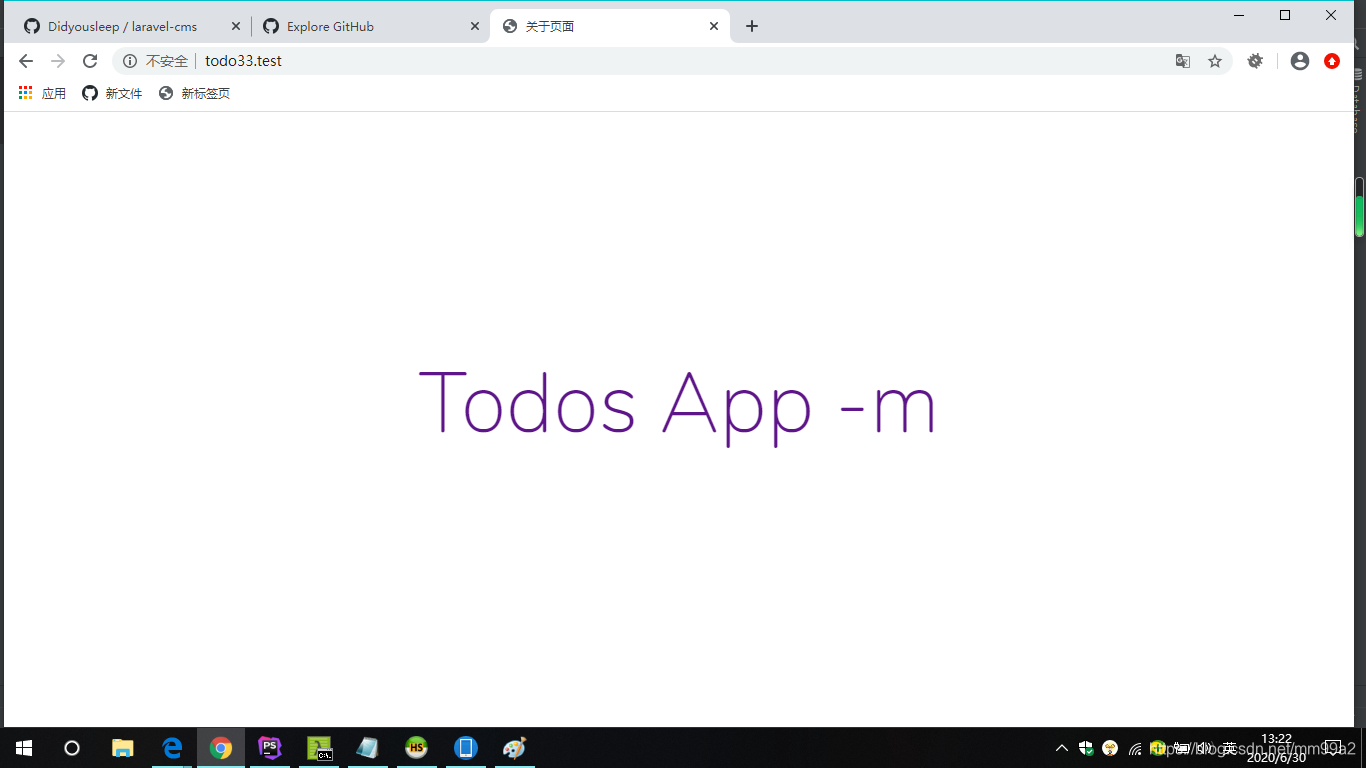Click the translate page icon
Viewport: 1366px width, 768px height.
pyautogui.click(x=1183, y=61)
